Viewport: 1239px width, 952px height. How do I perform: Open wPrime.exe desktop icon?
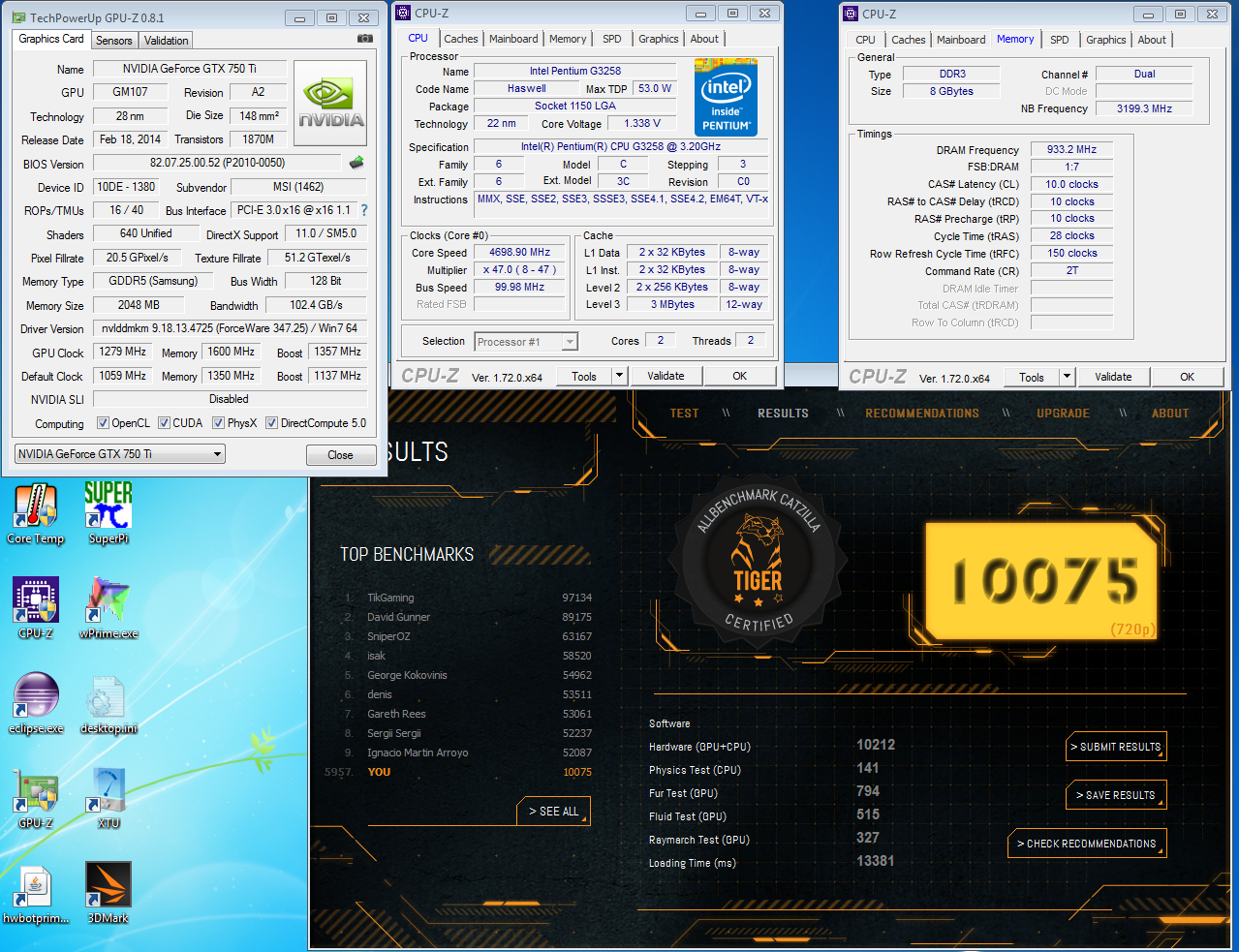click(108, 608)
